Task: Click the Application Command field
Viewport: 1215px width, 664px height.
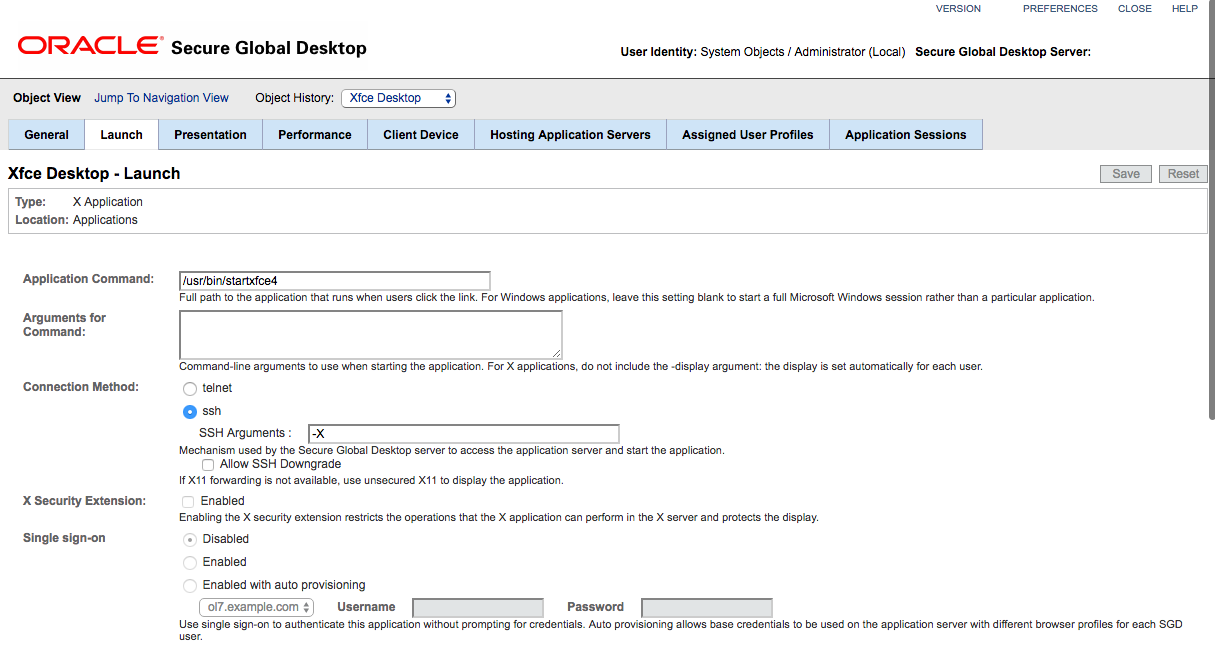Action: click(x=335, y=281)
